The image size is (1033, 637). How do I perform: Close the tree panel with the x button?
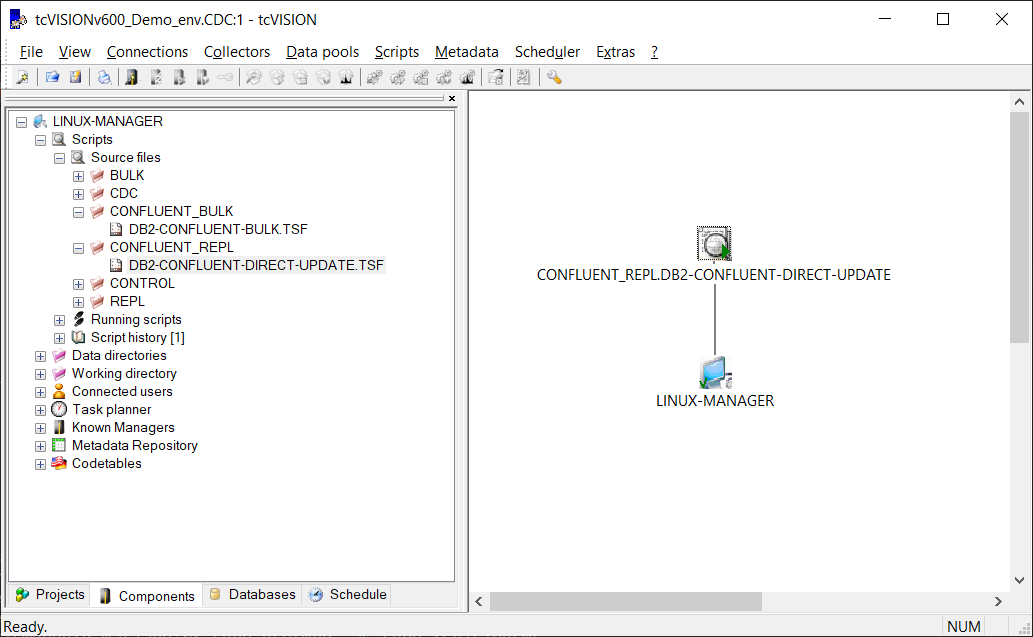click(452, 98)
